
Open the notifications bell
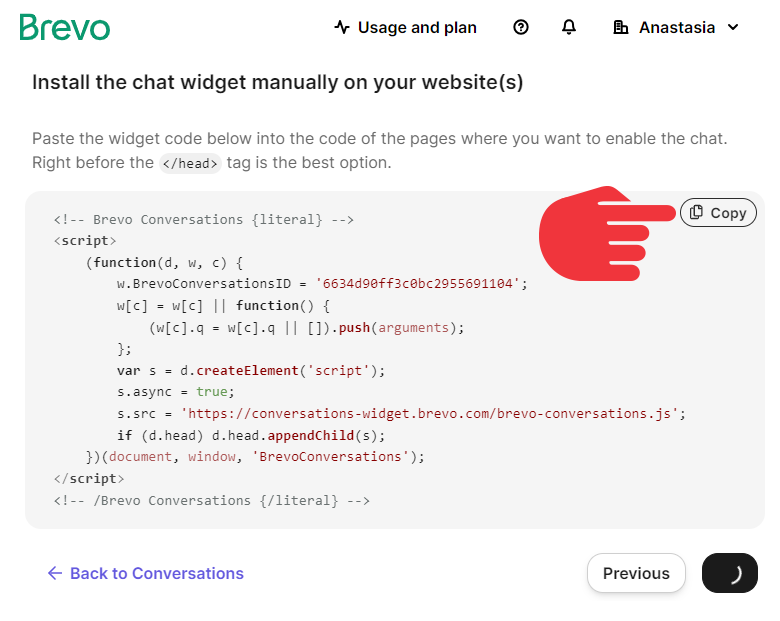pyautogui.click(x=569, y=27)
